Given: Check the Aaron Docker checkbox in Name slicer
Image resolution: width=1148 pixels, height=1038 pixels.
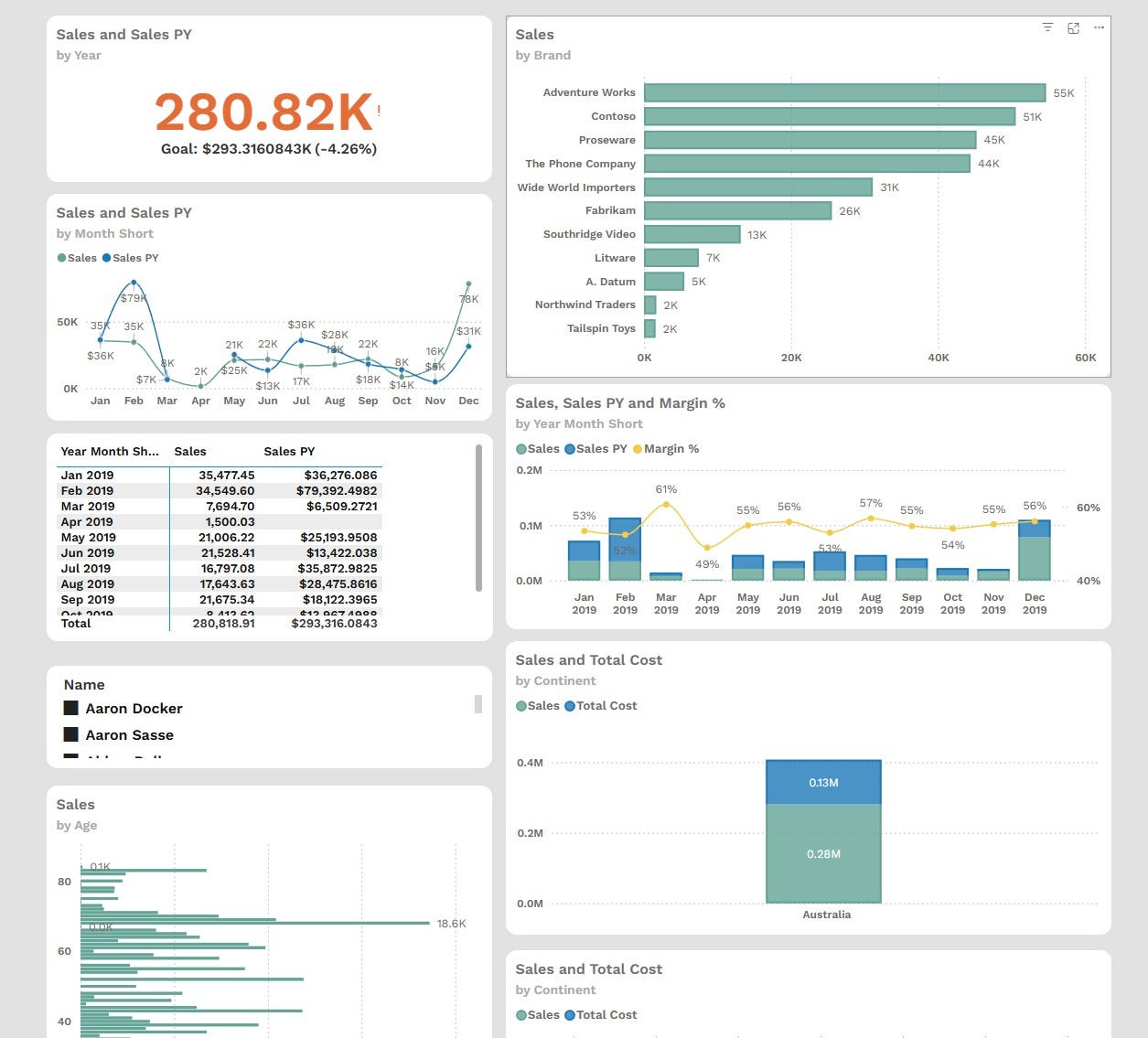Looking at the screenshot, I should click(70, 708).
